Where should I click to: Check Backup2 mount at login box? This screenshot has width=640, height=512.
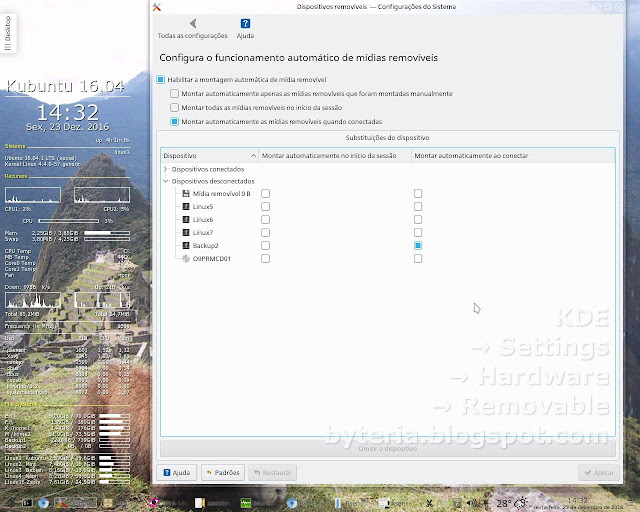265,245
